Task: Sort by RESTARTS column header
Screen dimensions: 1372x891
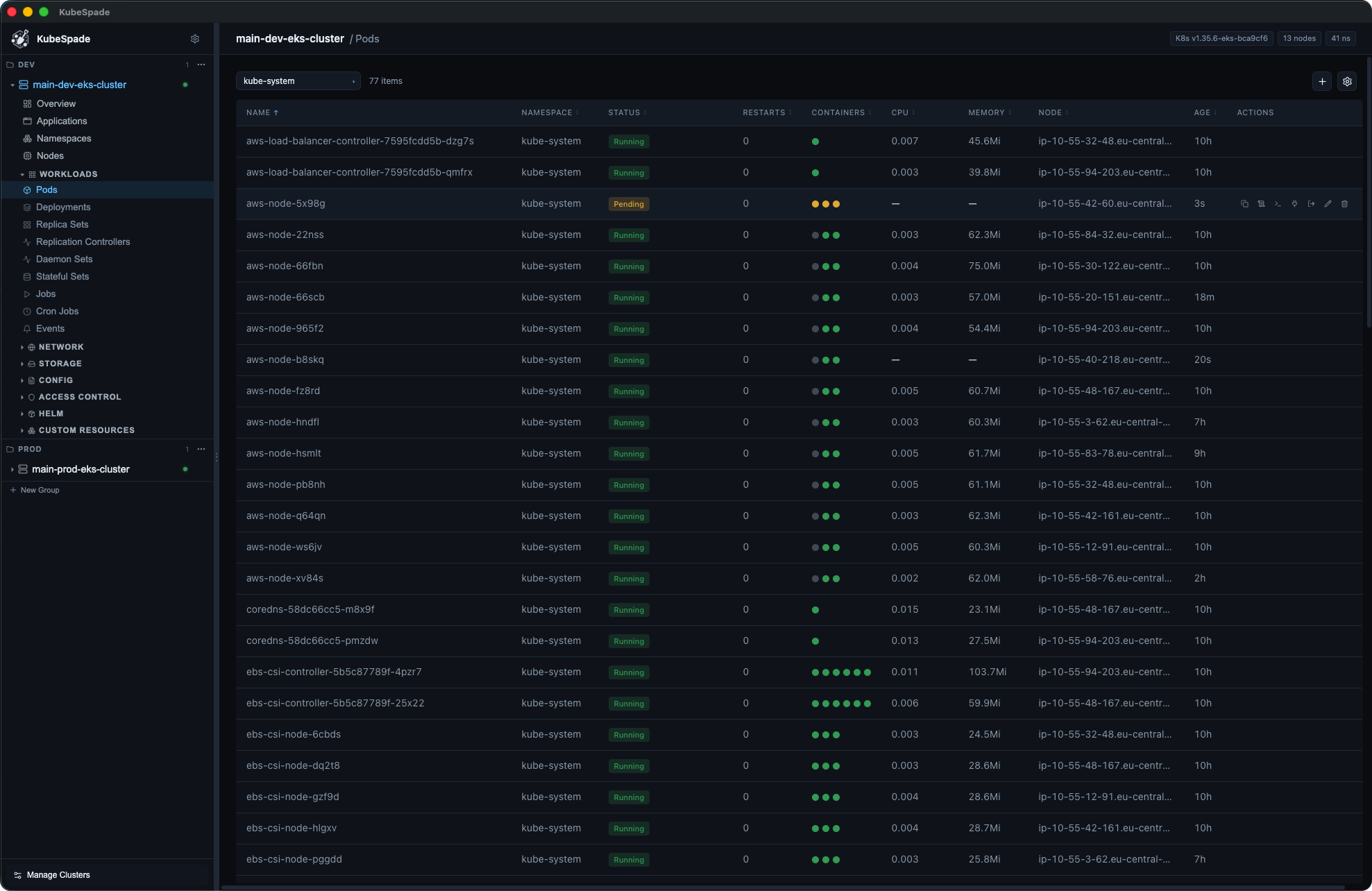Action: pos(768,112)
